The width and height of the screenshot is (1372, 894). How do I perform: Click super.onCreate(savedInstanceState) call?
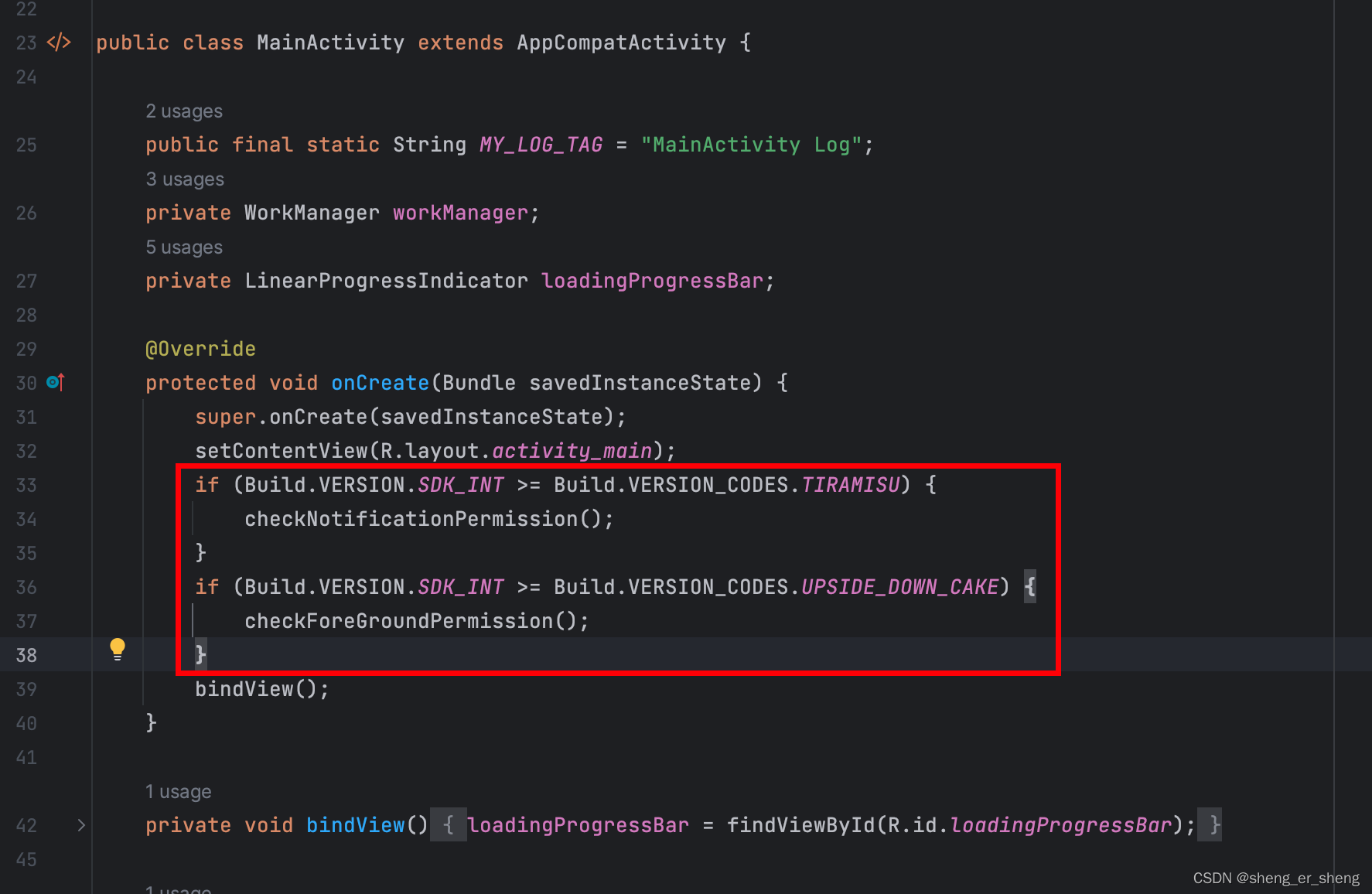point(404,417)
